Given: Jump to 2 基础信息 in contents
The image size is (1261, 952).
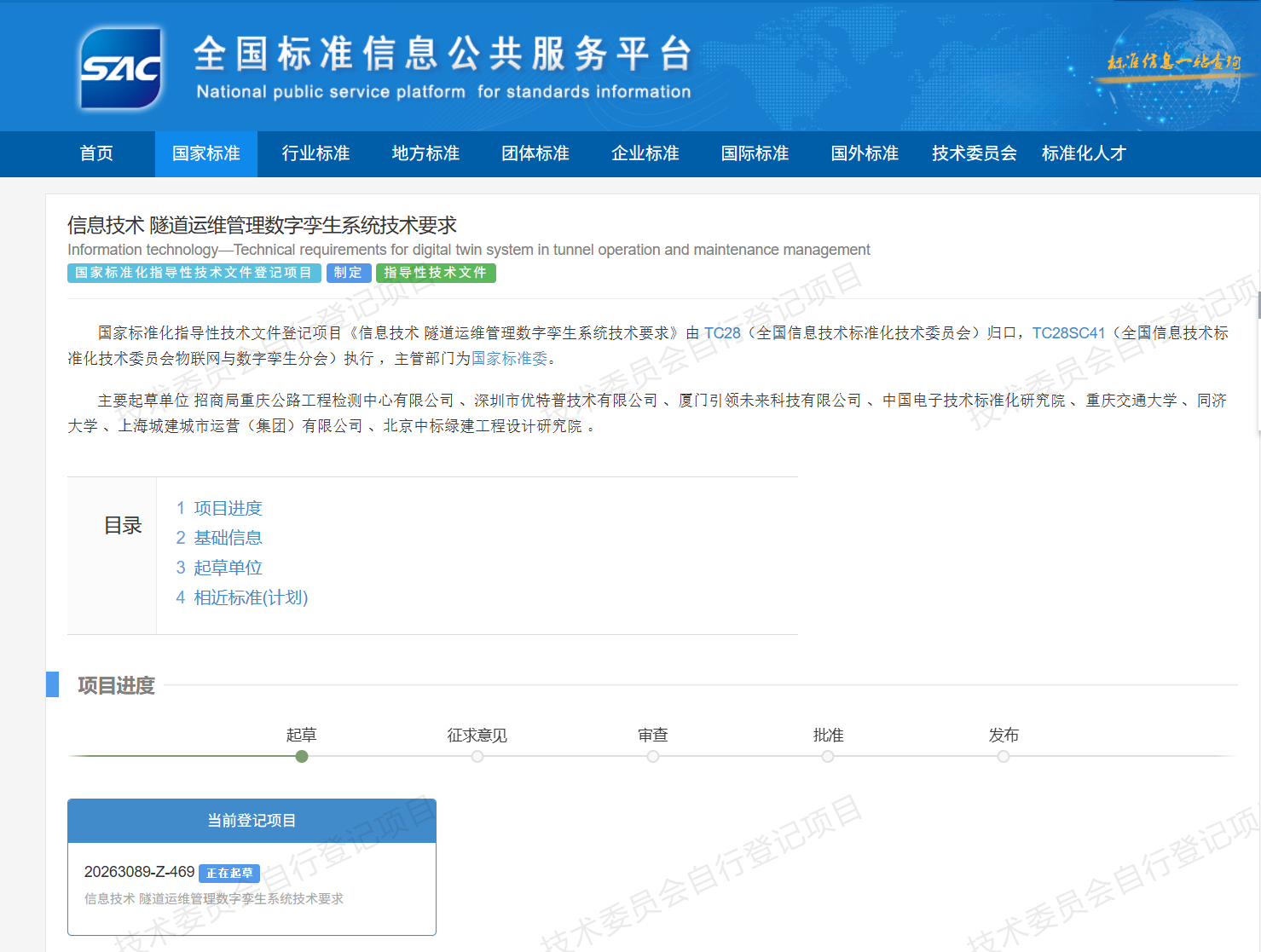Looking at the screenshot, I should click(x=219, y=538).
